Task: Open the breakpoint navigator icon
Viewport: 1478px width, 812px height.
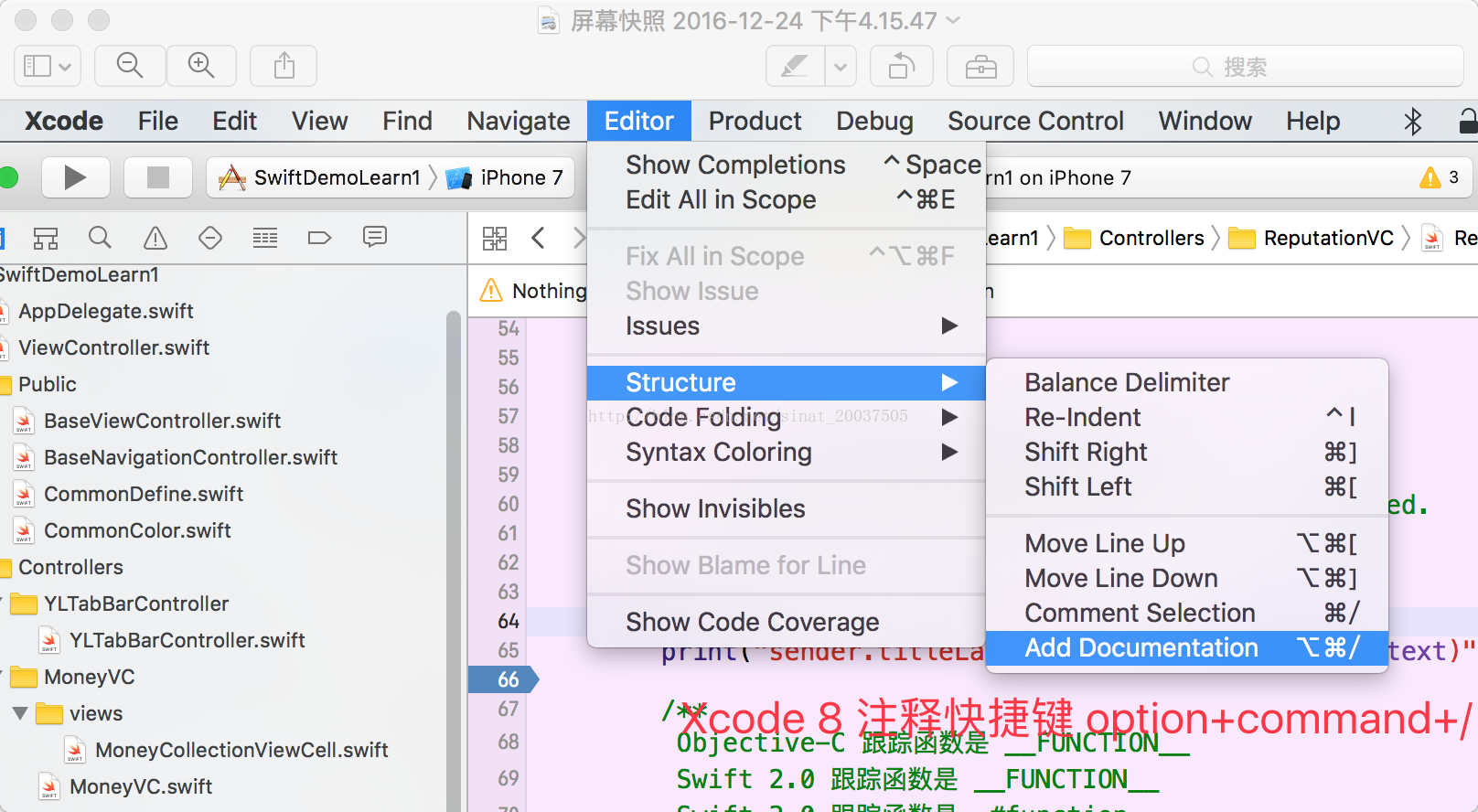Action: (319, 239)
